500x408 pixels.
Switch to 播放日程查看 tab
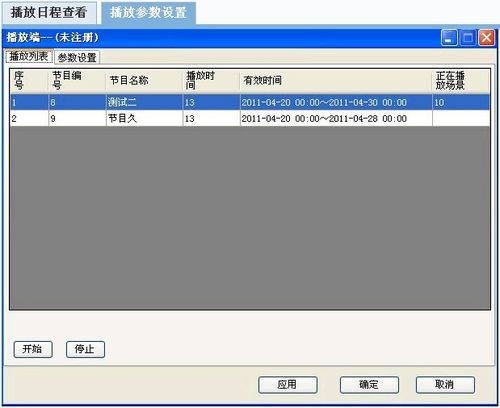49,13
